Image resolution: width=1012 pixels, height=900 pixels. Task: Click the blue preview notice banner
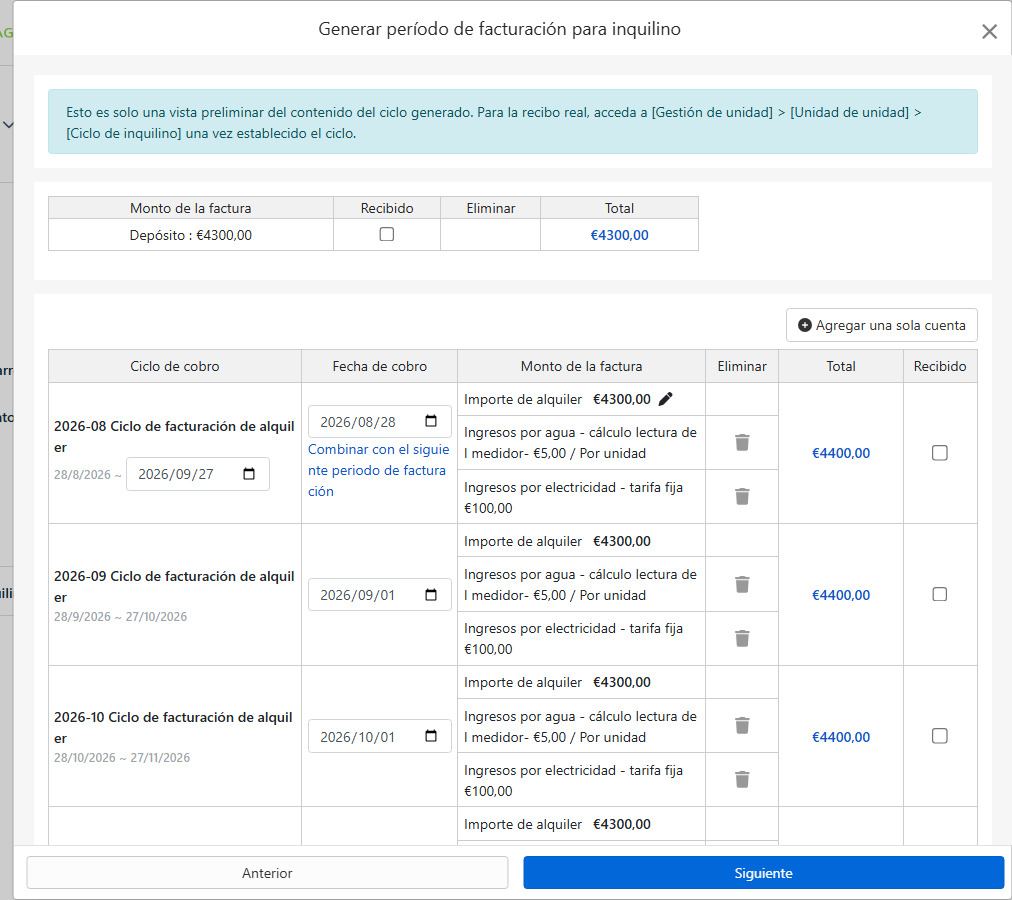512,121
